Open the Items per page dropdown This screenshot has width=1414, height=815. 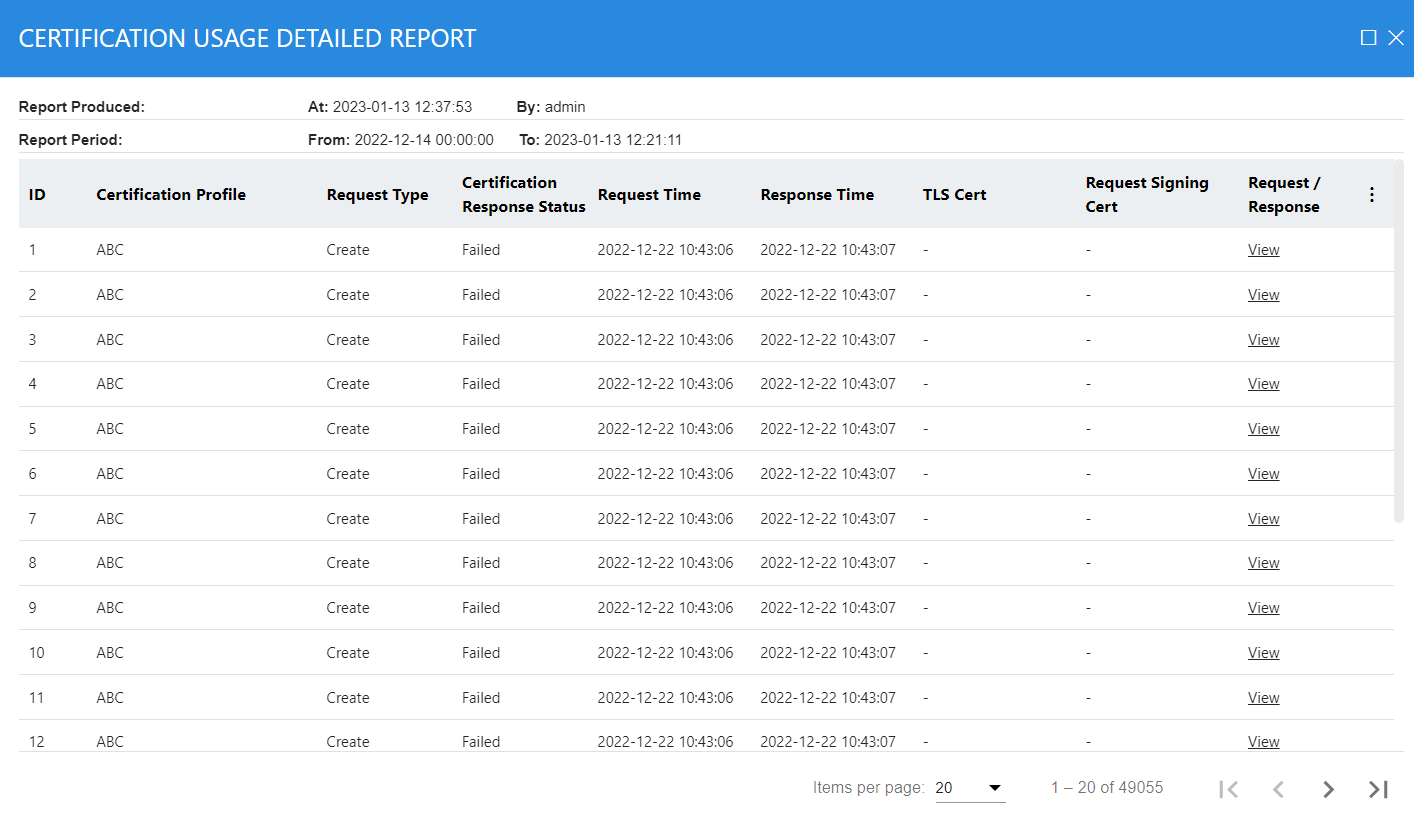pyautogui.click(x=969, y=788)
